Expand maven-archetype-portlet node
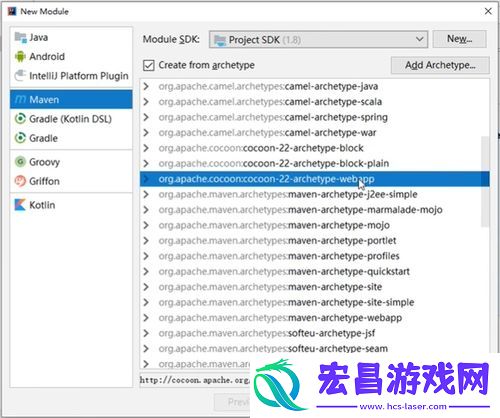The width and height of the screenshot is (500, 418). [x=146, y=241]
